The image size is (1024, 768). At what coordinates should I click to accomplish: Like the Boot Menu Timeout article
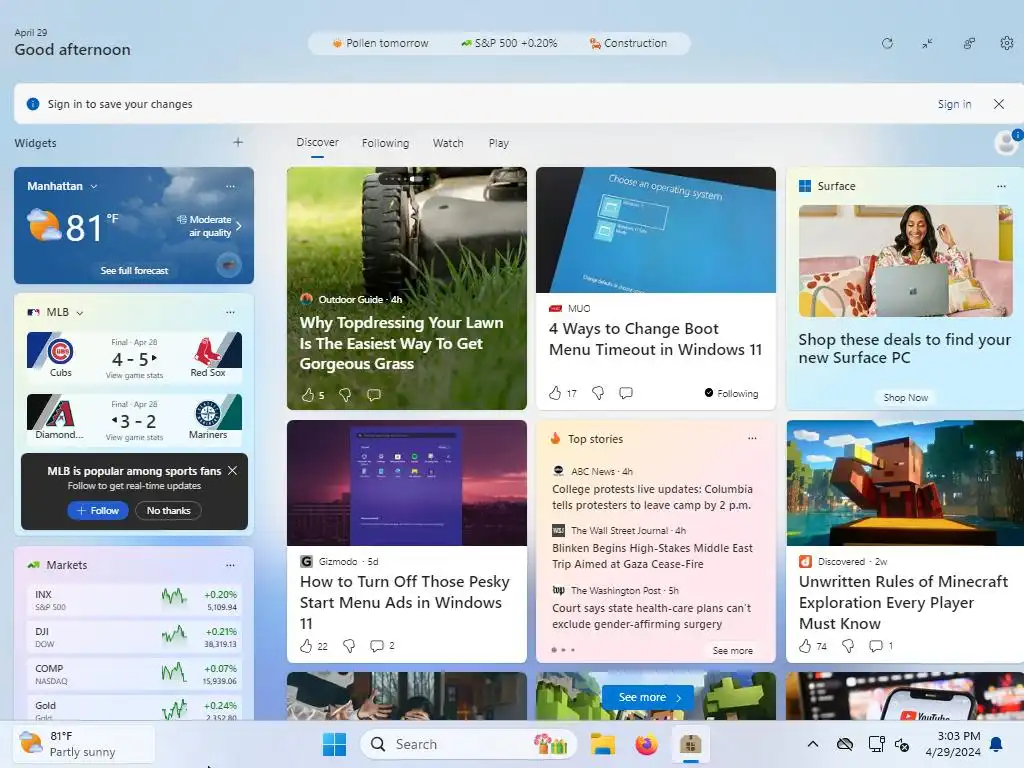point(555,392)
